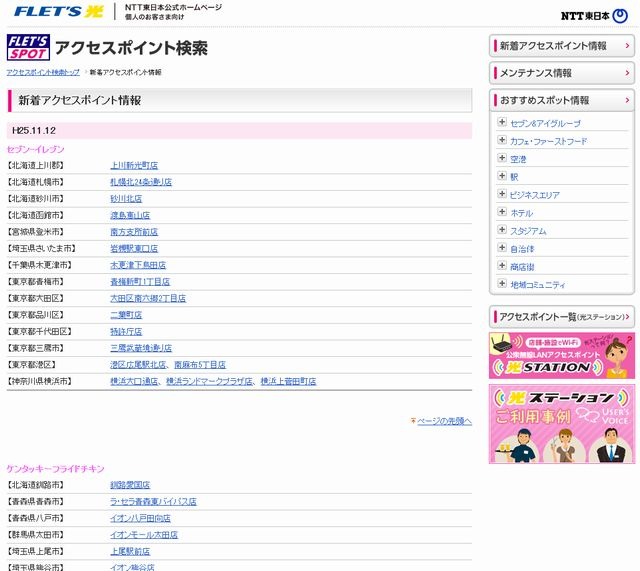Select the 【北海道上川郡】 region label
Viewport: 640px width, 571px height.
coord(36,165)
